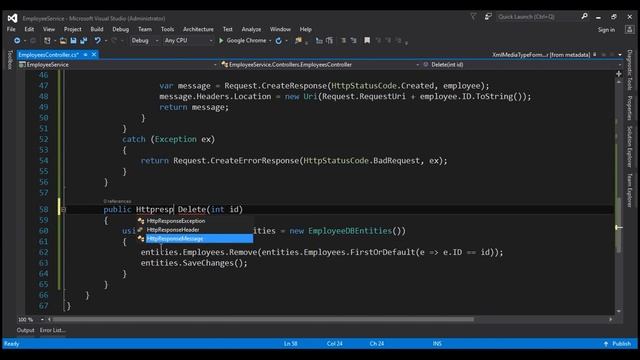Viewport: 640px width, 360px height.
Task: Click the pin icon on EmployeesController.cs tab
Action: 86,54
